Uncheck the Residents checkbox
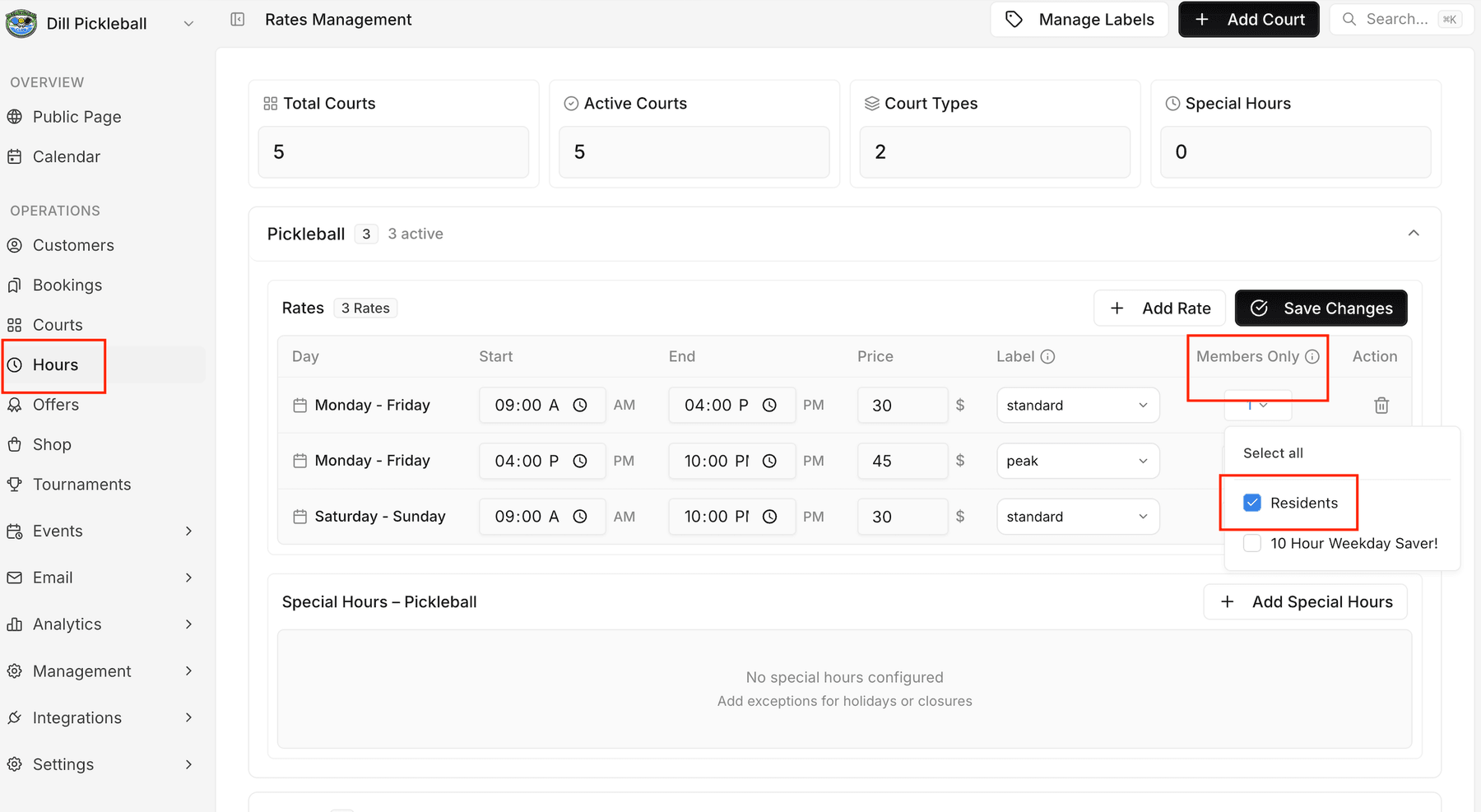 pos(1252,503)
